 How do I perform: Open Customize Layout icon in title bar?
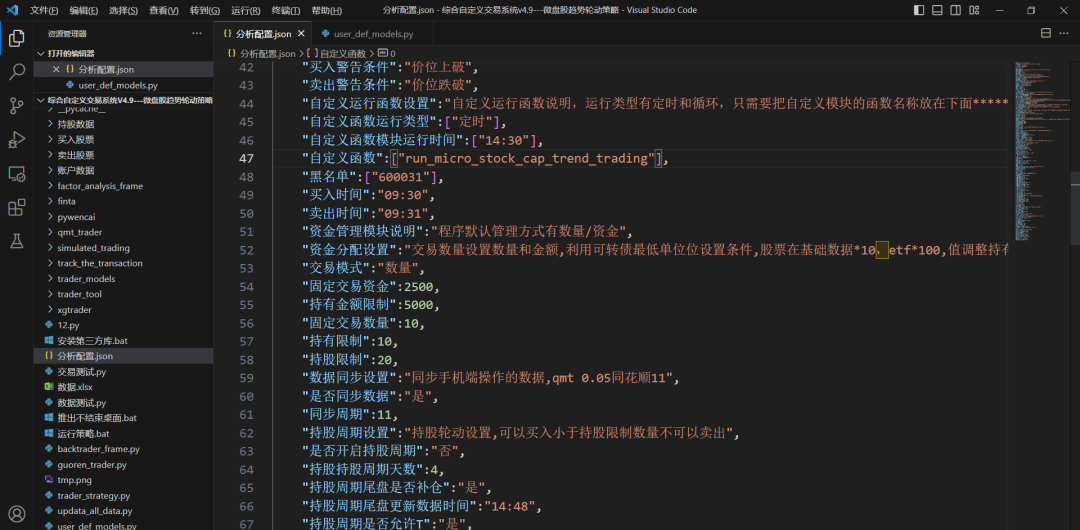click(x=974, y=10)
